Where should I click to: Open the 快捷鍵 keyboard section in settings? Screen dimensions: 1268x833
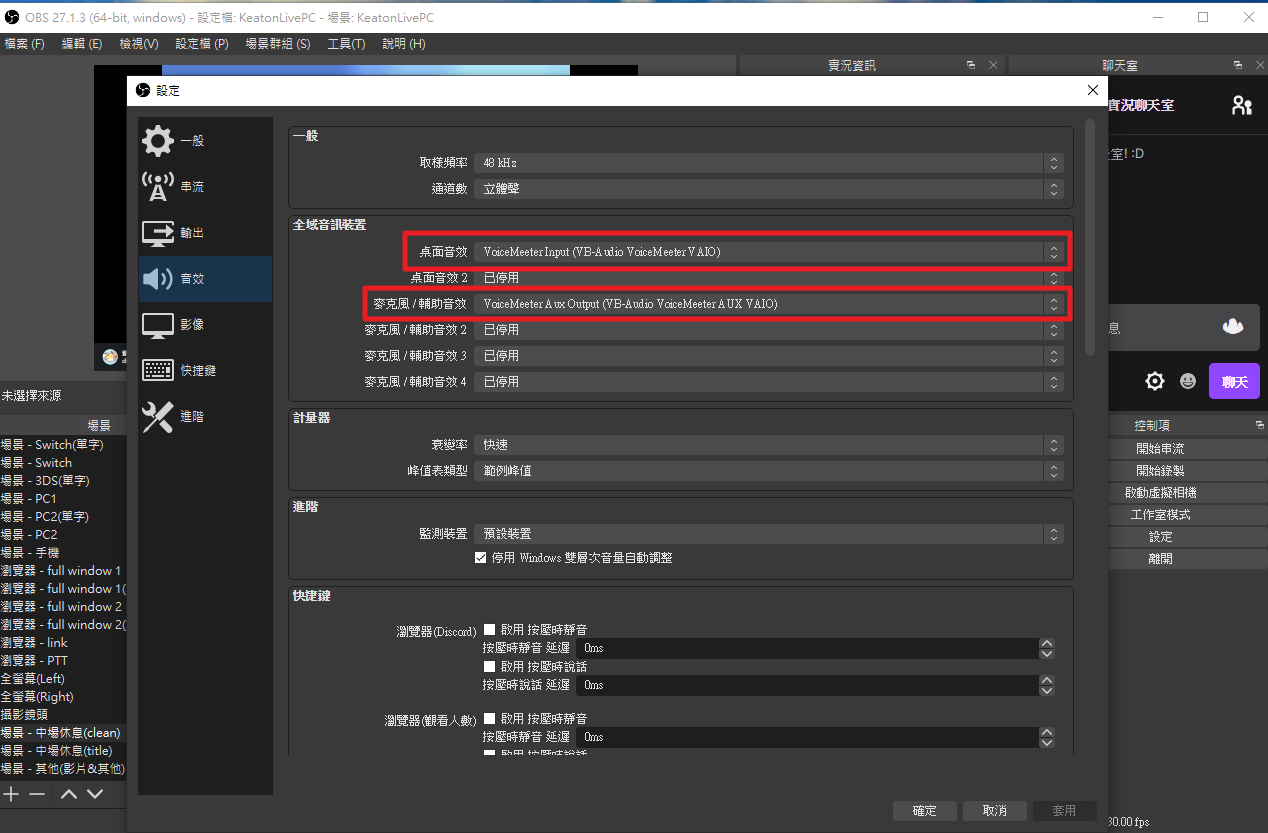pyautogui.click(x=205, y=371)
